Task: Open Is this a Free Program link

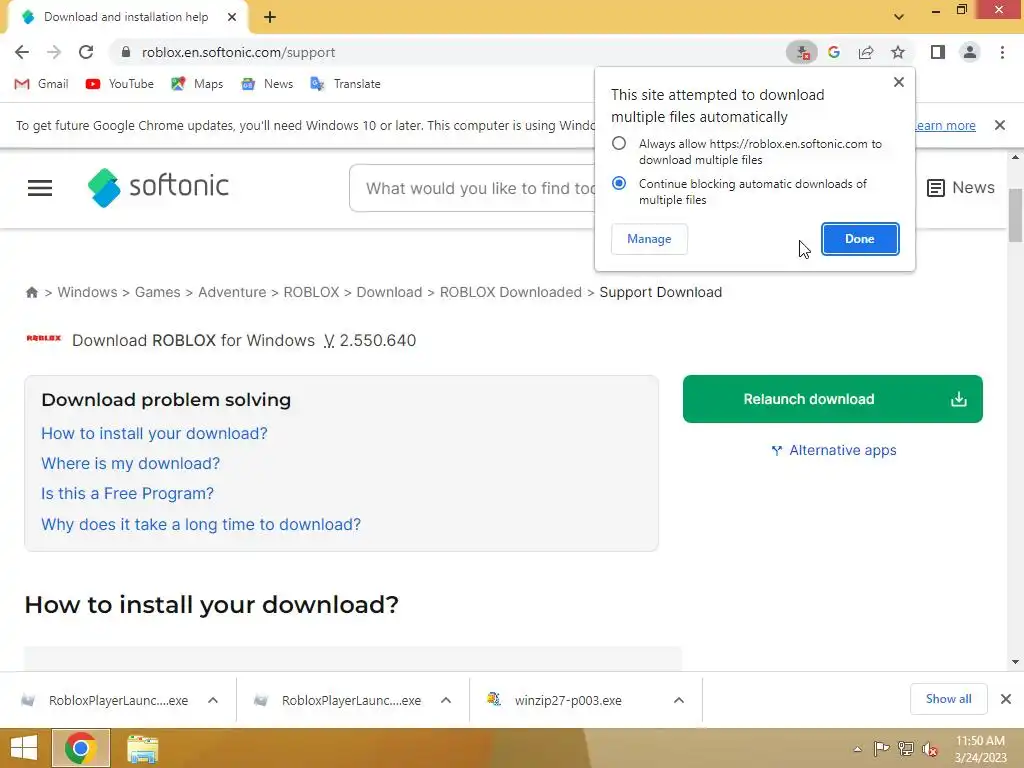Action: 127,494
